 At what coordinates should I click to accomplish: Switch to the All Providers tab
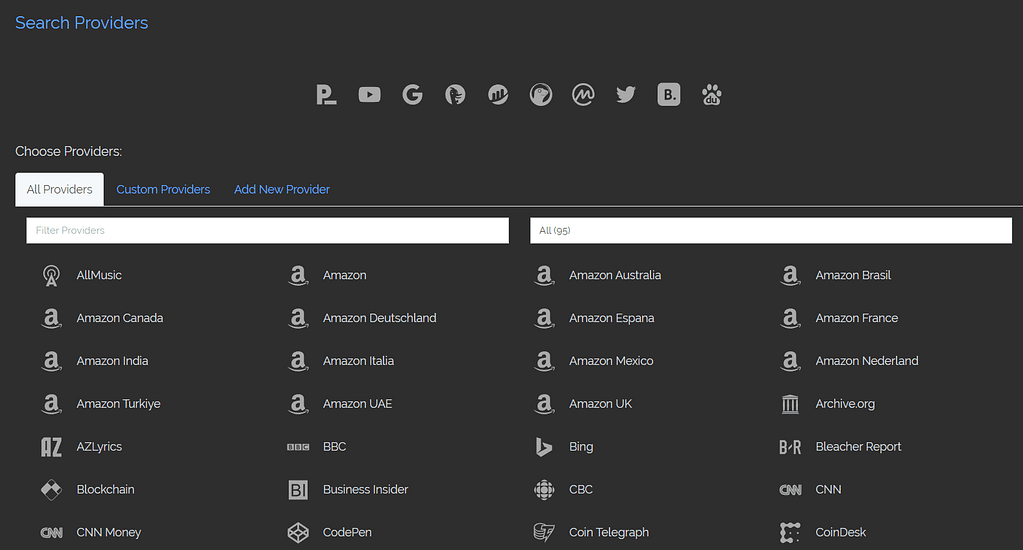pos(59,189)
